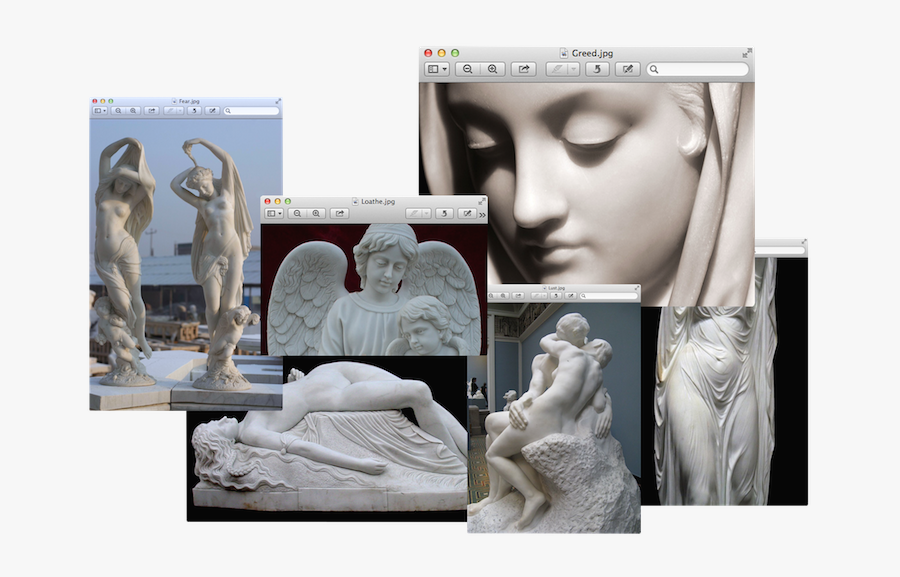Expand the highlight dropdown arrow in Greed.jpg window
Screen dimensions: 900x577
click(x=573, y=69)
